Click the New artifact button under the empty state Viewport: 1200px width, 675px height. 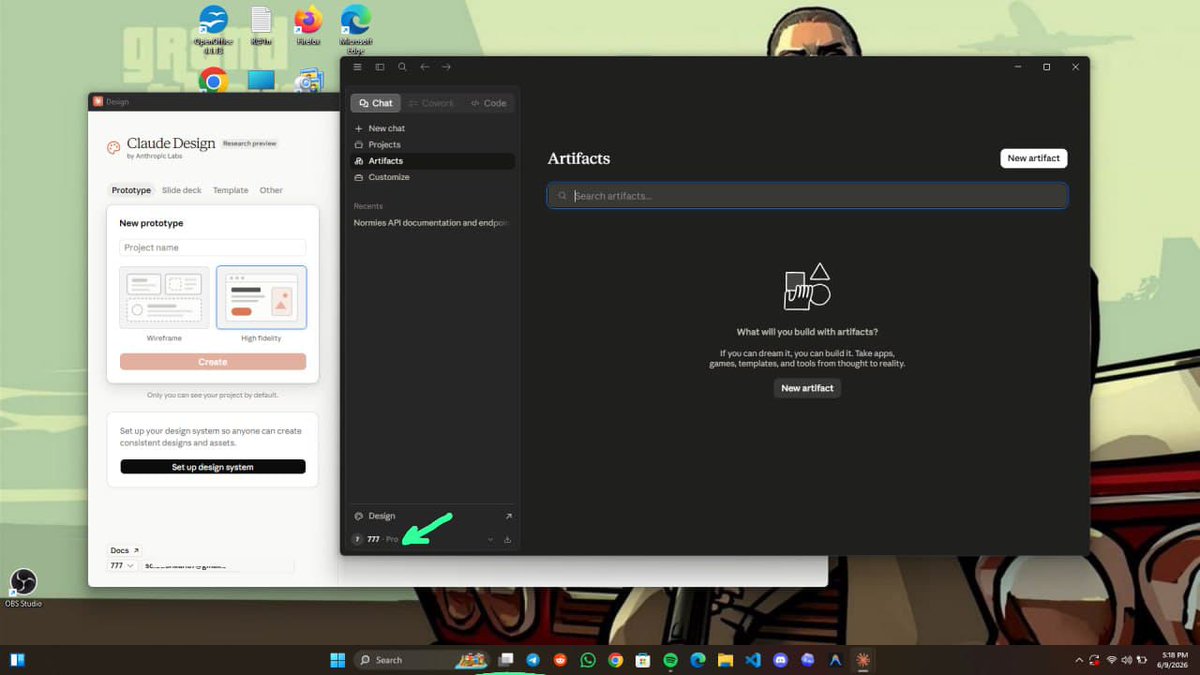coord(807,388)
